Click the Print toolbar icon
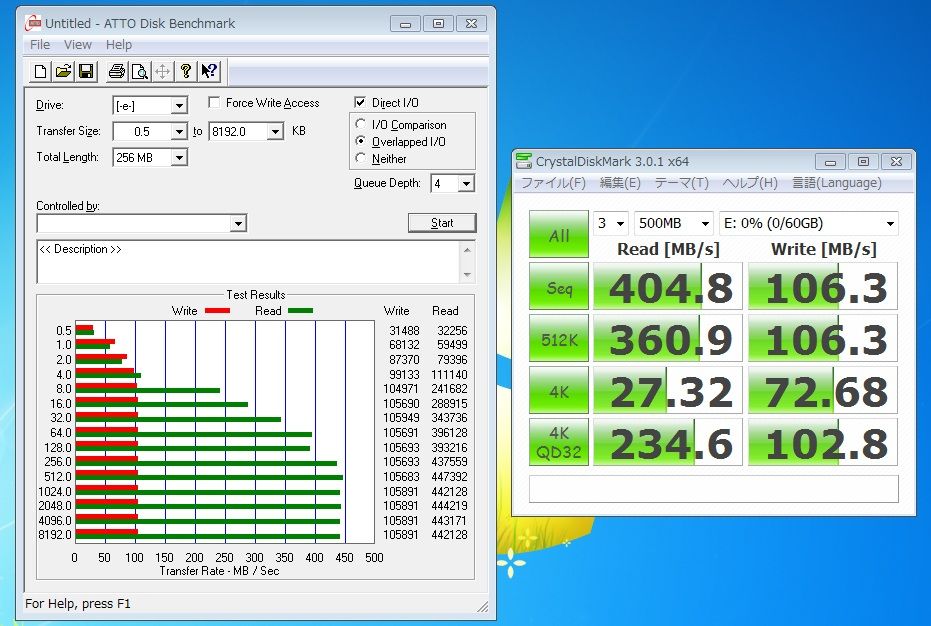 (x=116, y=71)
